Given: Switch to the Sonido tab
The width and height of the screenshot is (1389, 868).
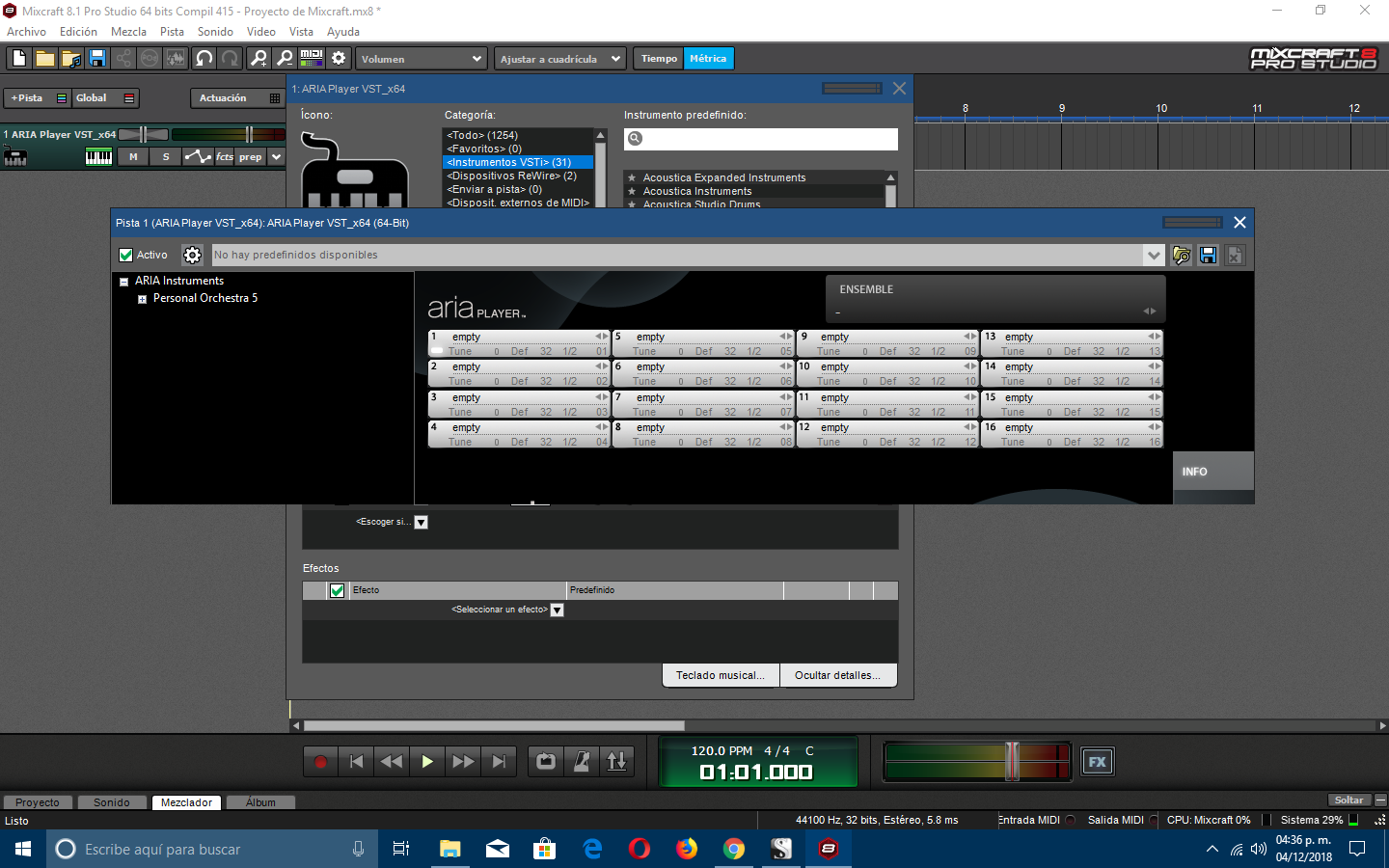Looking at the screenshot, I should tap(112, 802).
